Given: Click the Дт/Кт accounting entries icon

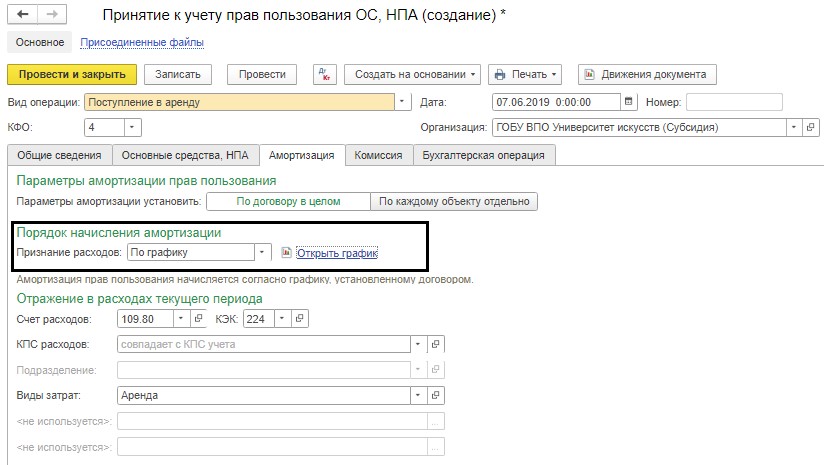Looking at the screenshot, I should 323,74.
